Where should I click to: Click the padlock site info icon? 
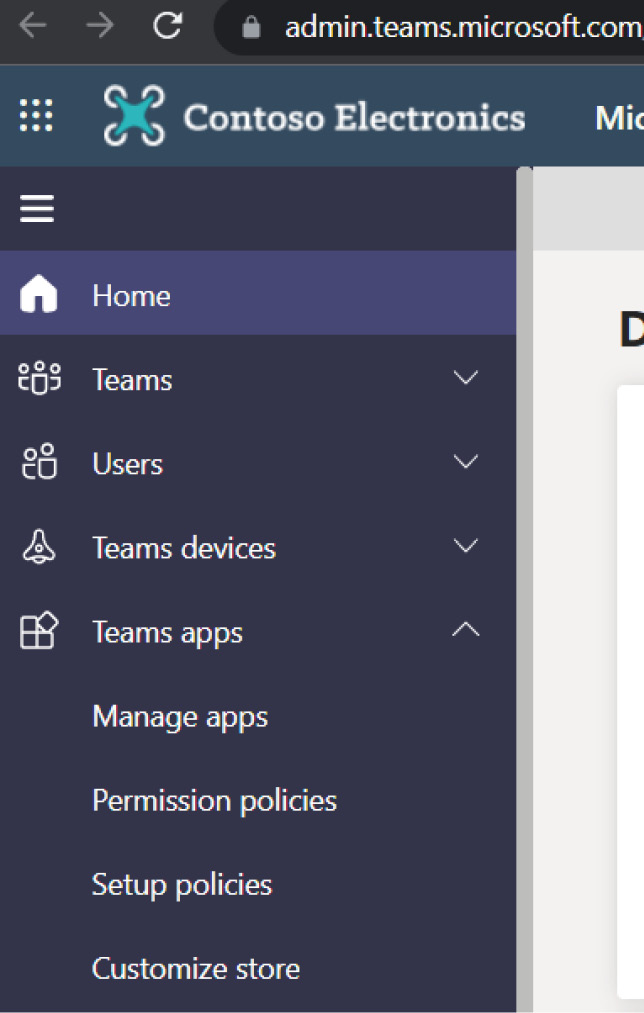[x=251, y=27]
